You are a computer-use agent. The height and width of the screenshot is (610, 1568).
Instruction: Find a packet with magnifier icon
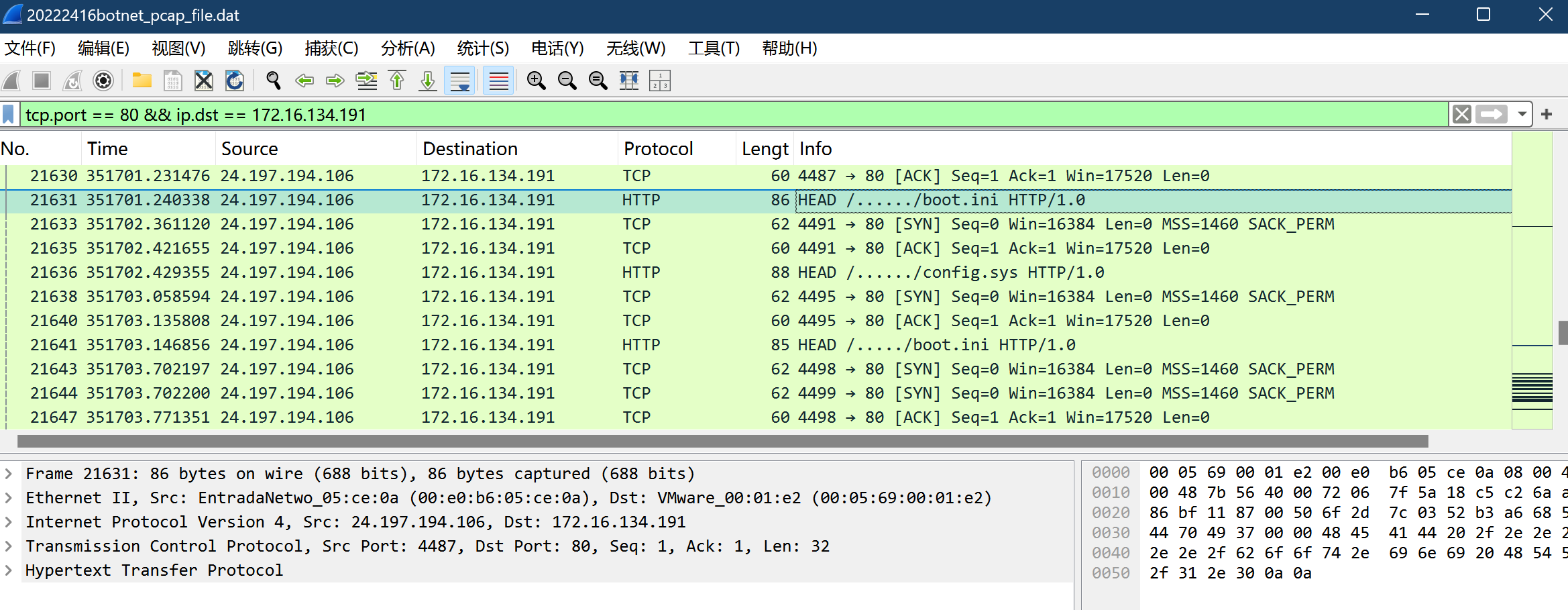pyautogui.click(x=273, y=81)
